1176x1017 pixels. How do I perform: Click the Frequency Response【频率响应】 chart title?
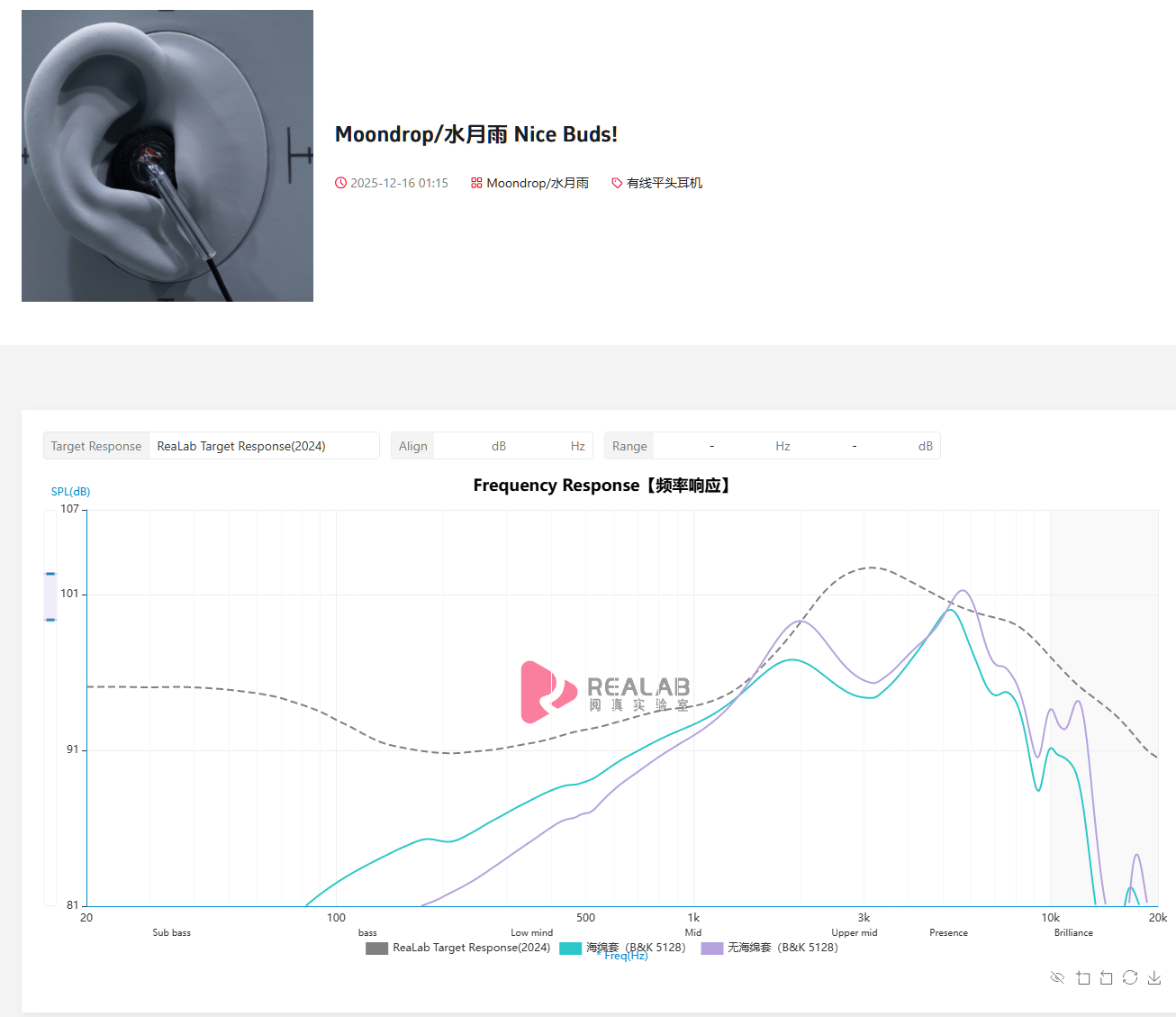[602, 486]
